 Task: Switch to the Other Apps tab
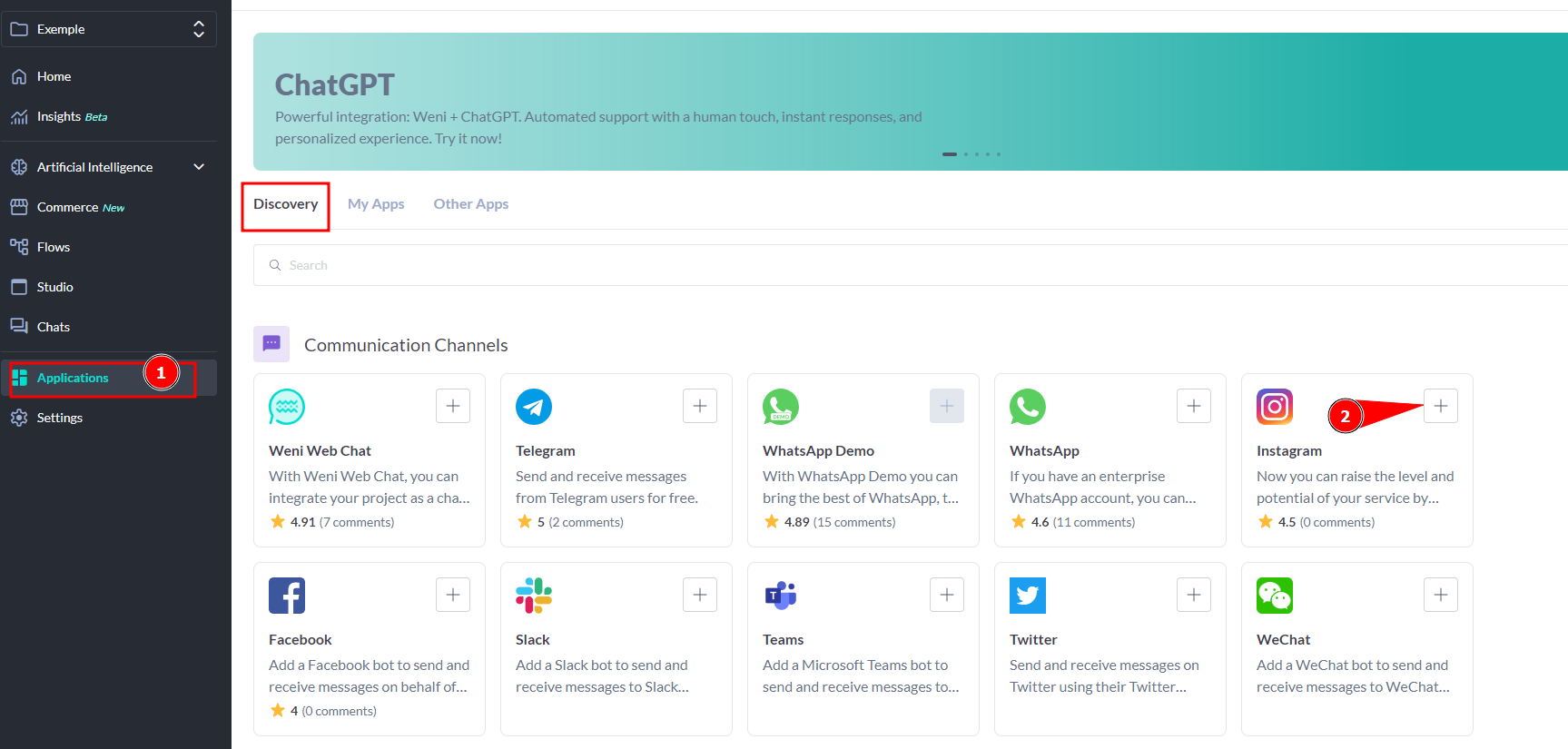[x=470, y=204]
